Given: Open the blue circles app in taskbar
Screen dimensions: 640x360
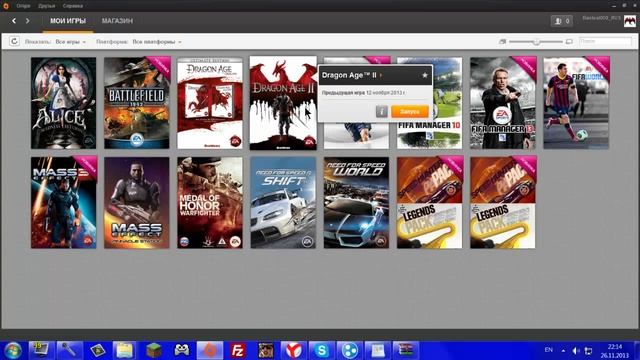Looking at the screenshot, I should pos(349,351).
